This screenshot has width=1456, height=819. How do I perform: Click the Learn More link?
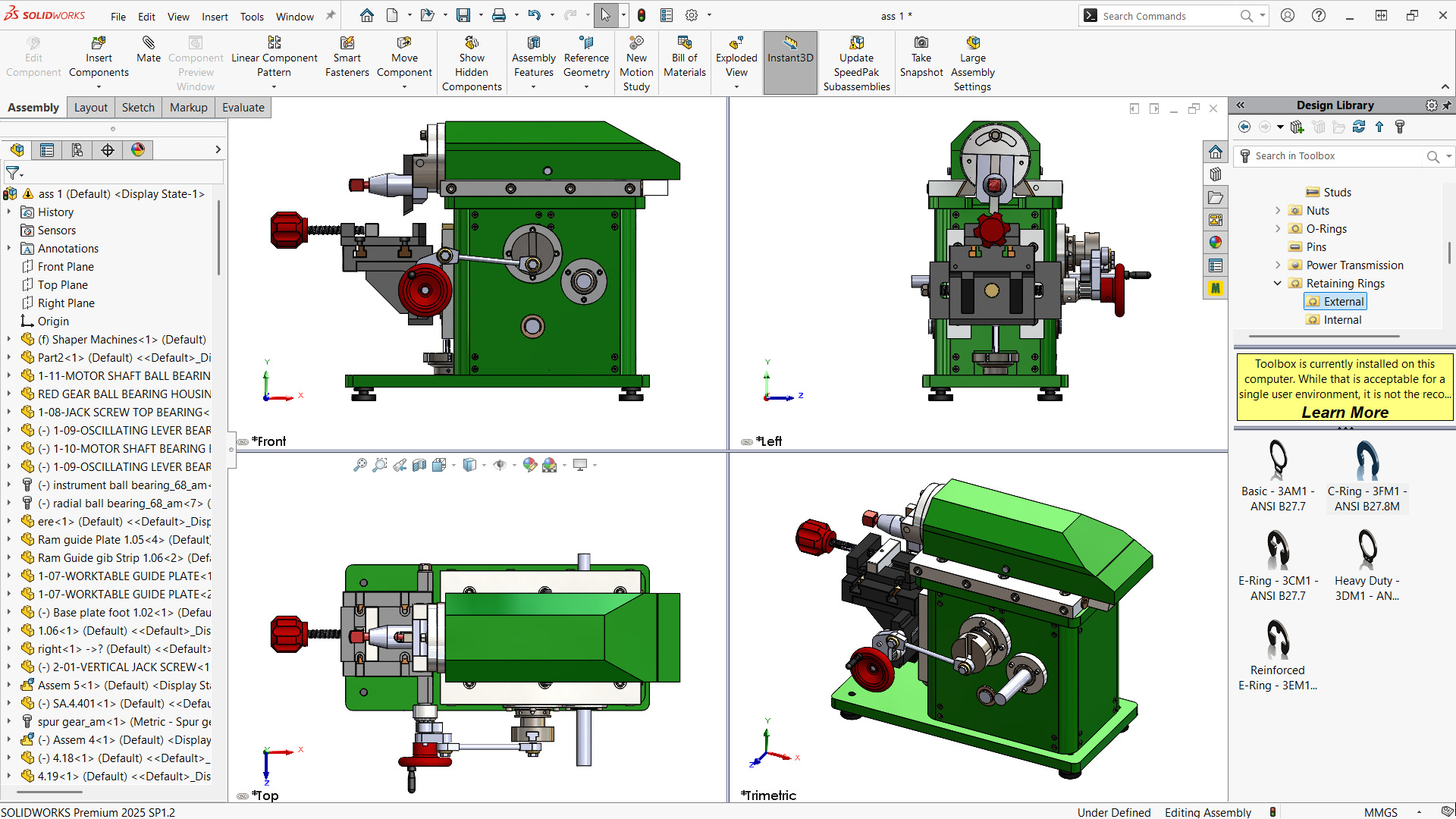[1345, 413]
